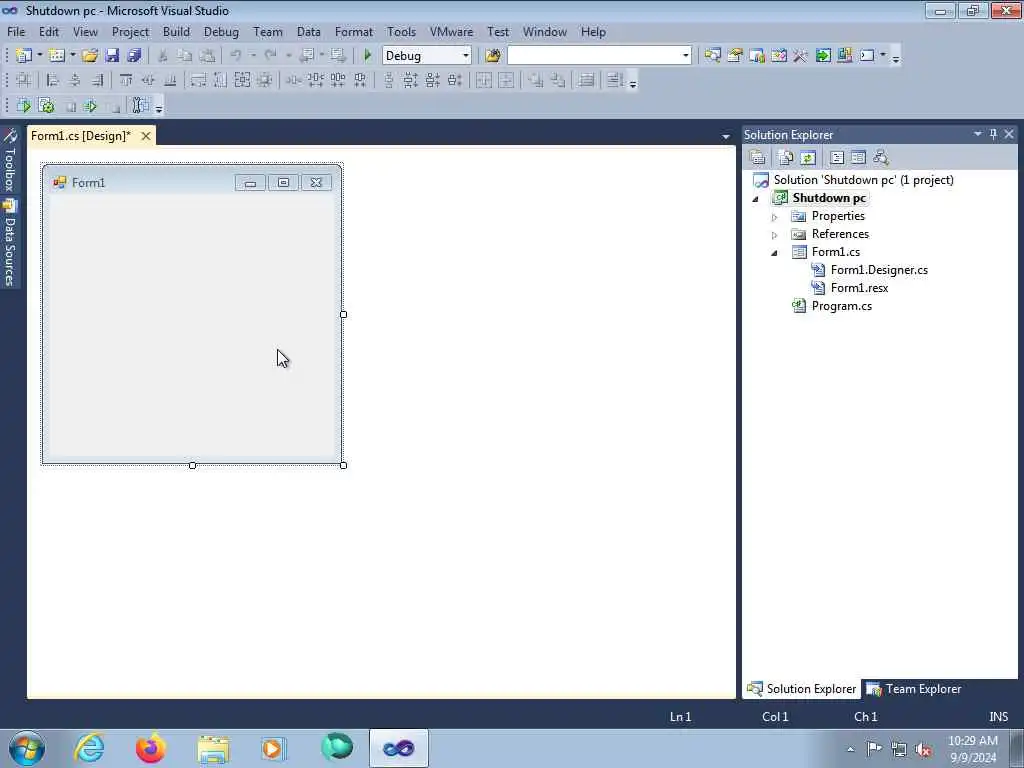The image size is (1024, 768).
Task: Open the New Project dropdown arrow
Action: (40, 56)
